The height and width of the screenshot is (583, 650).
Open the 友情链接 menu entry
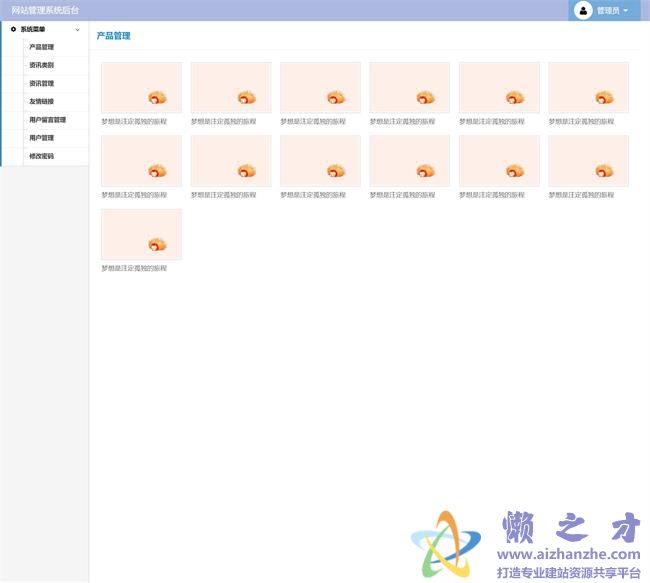click(x=42, y=101)
